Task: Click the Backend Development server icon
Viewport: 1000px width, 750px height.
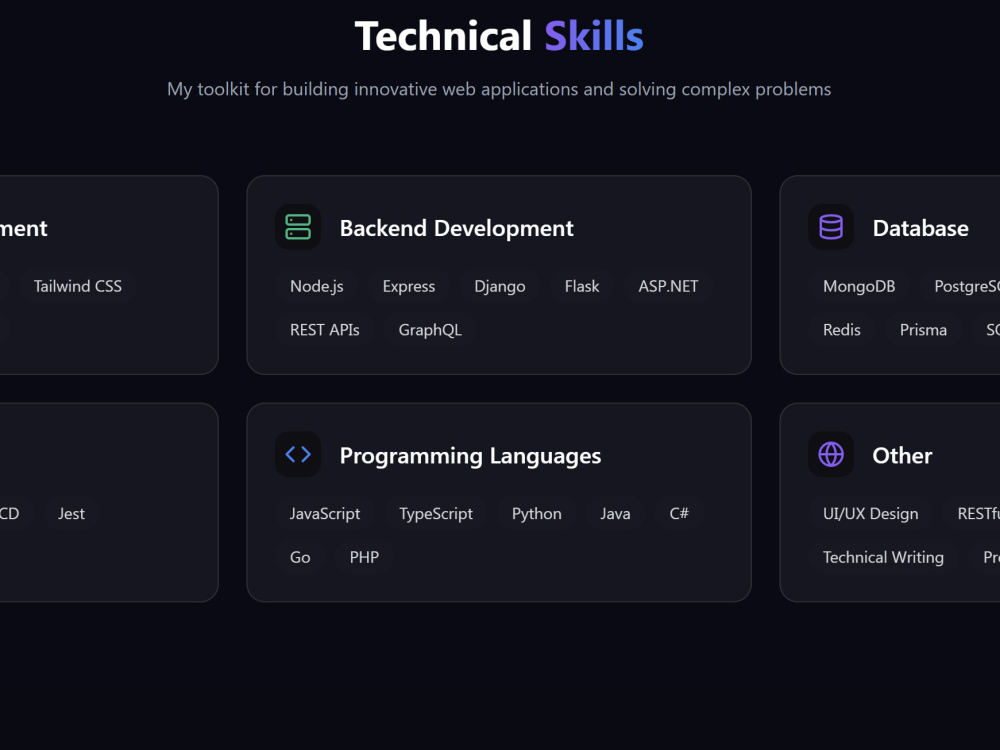Action: click(x=298, y=227)
